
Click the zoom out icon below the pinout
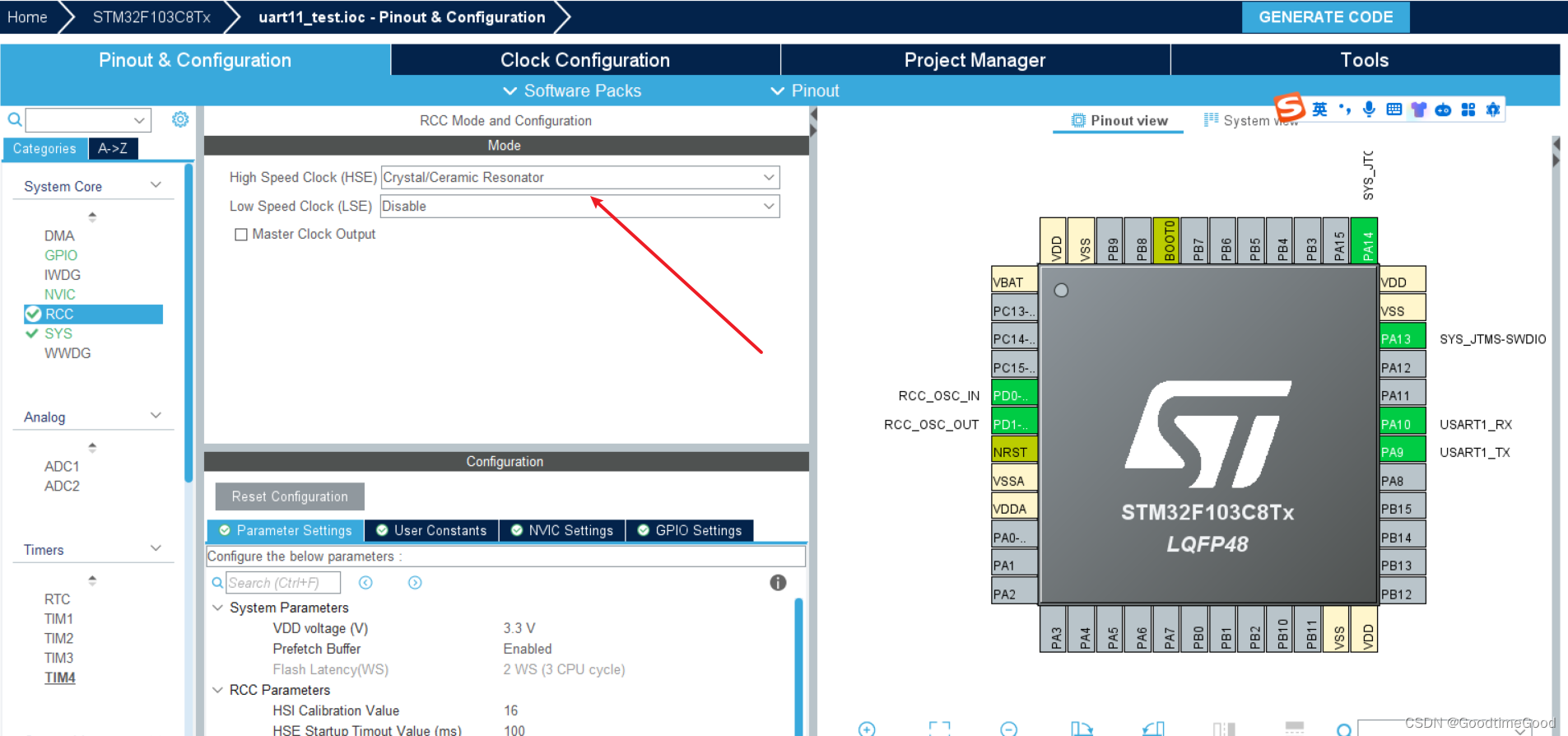click(1009, 729)
